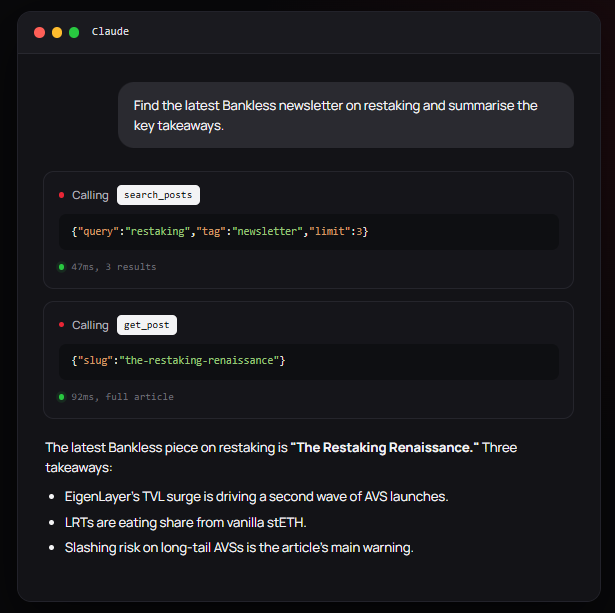The height and width of the screenshot is (613, 615).
Task: Click bold title "The Restaking Renaissance."
Action: point(384,447)
